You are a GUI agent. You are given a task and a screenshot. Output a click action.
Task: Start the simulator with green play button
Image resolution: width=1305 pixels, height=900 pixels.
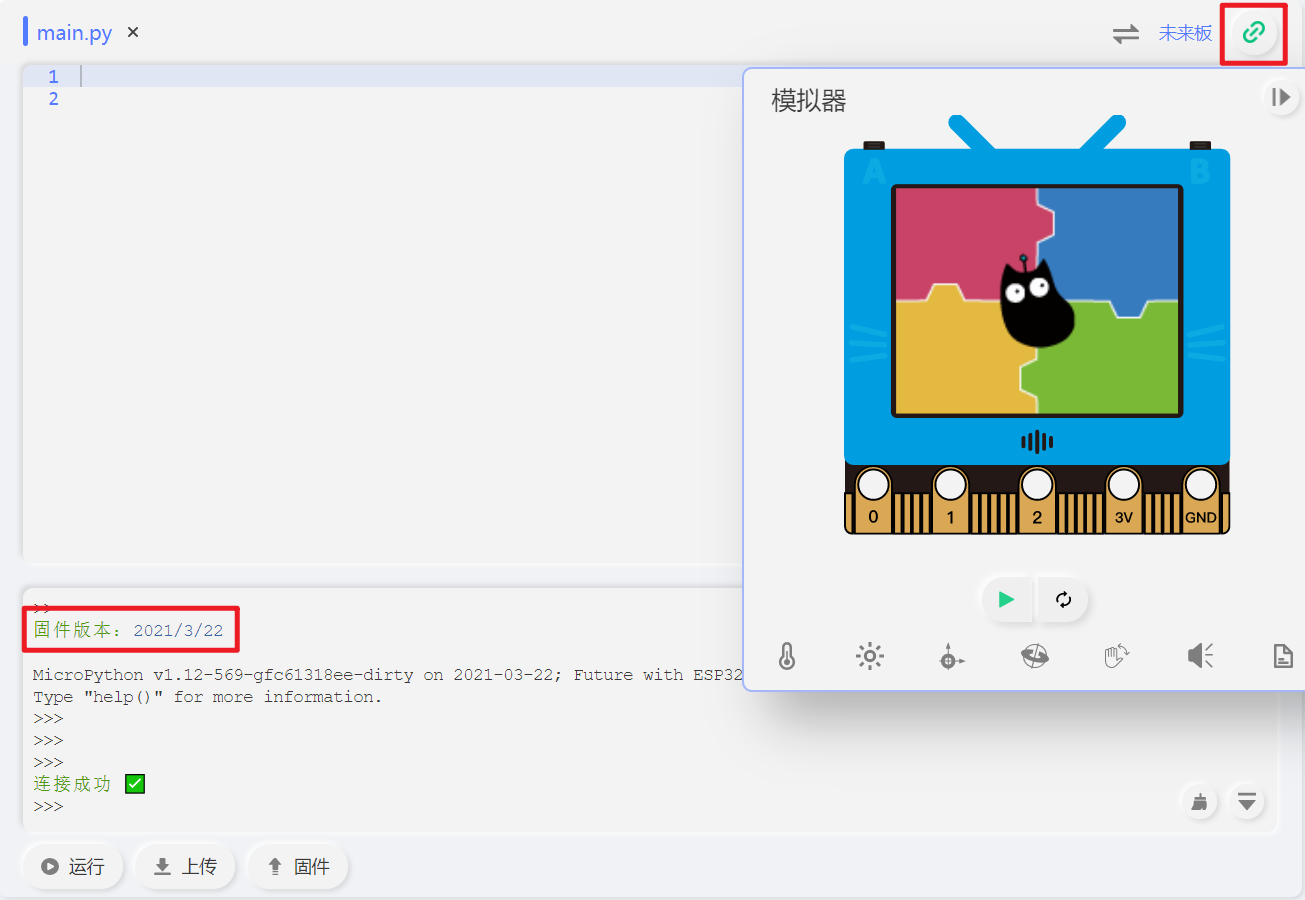point(1007,599)
